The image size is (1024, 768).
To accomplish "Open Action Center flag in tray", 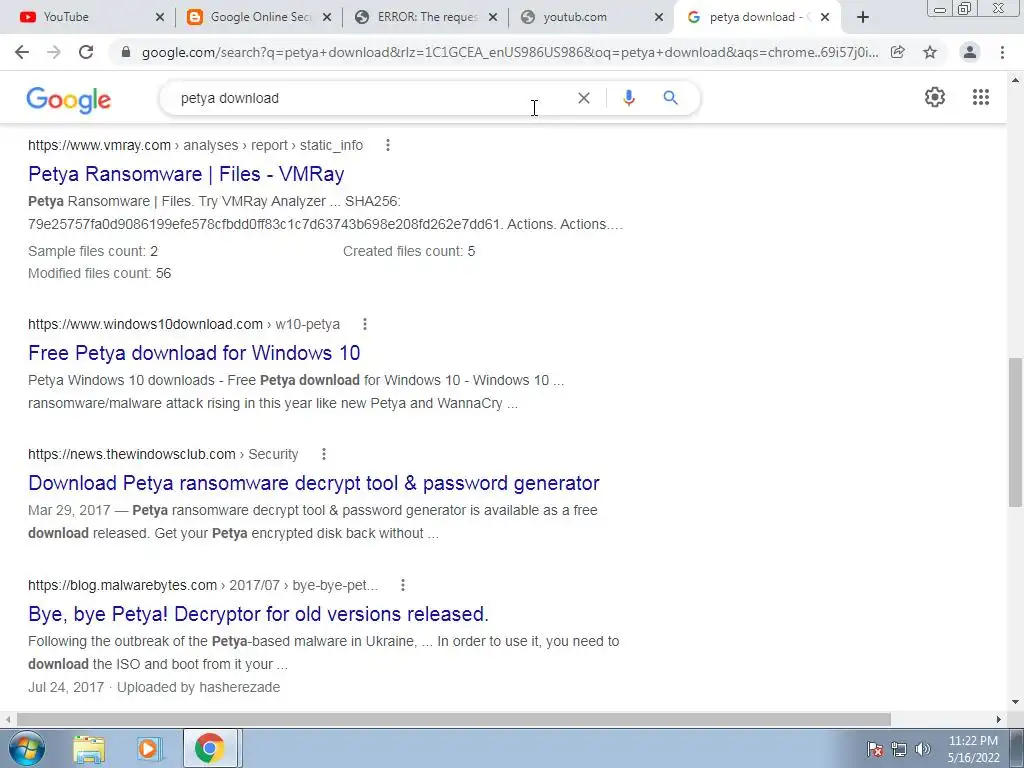I will 875,748.
